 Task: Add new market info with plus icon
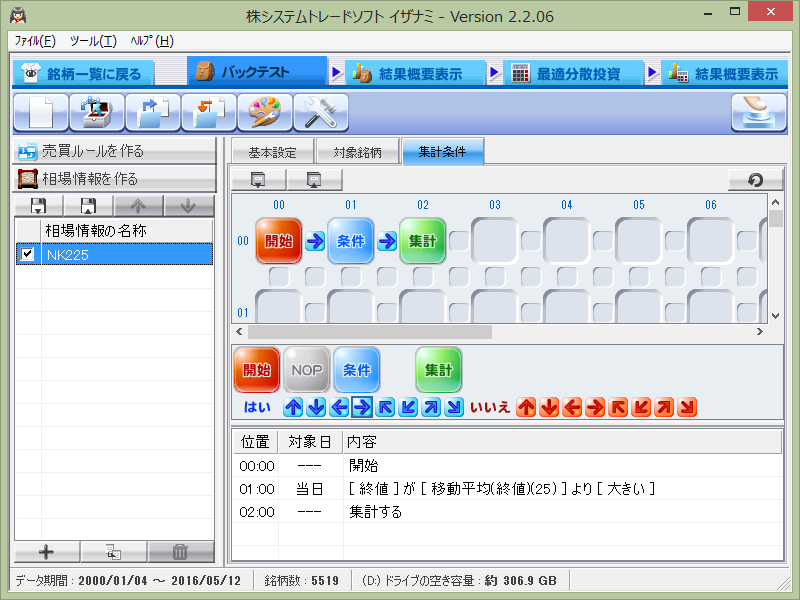coord(46,552)
